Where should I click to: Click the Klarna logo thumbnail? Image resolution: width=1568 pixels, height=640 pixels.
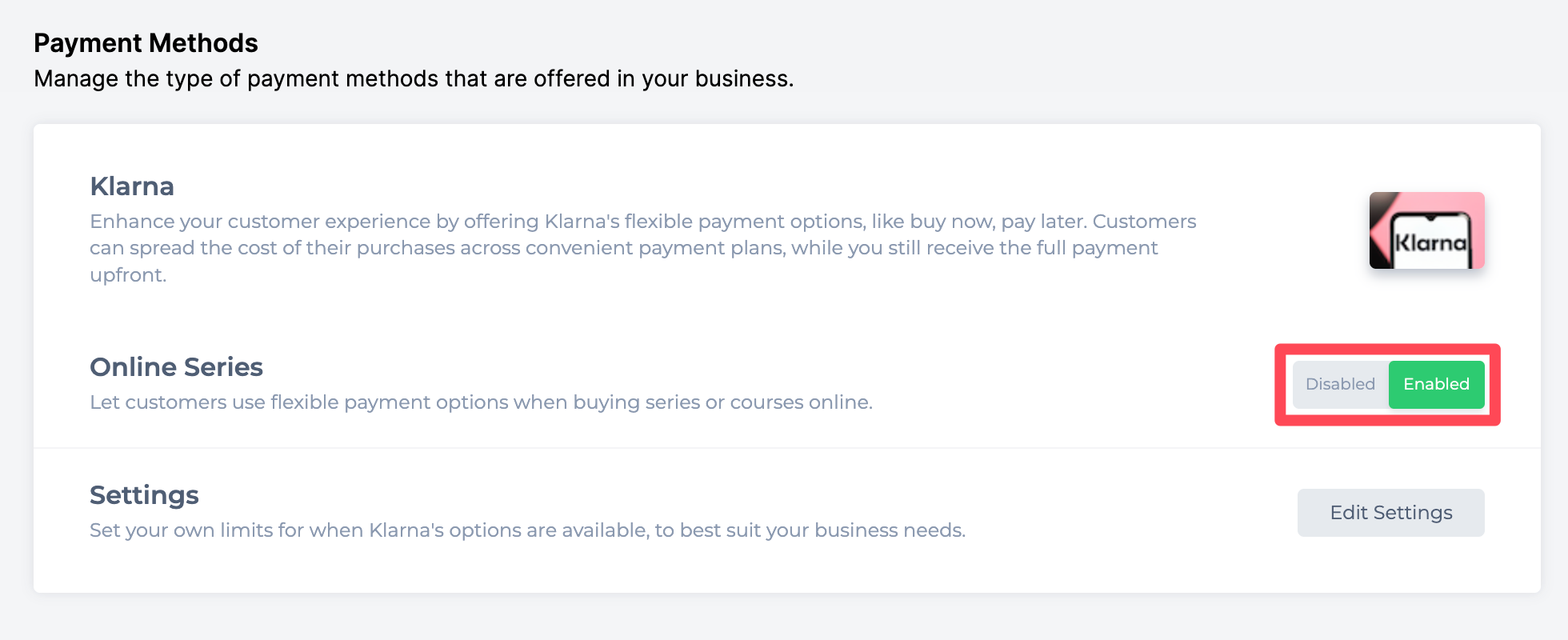click(x=1426, y=230)
